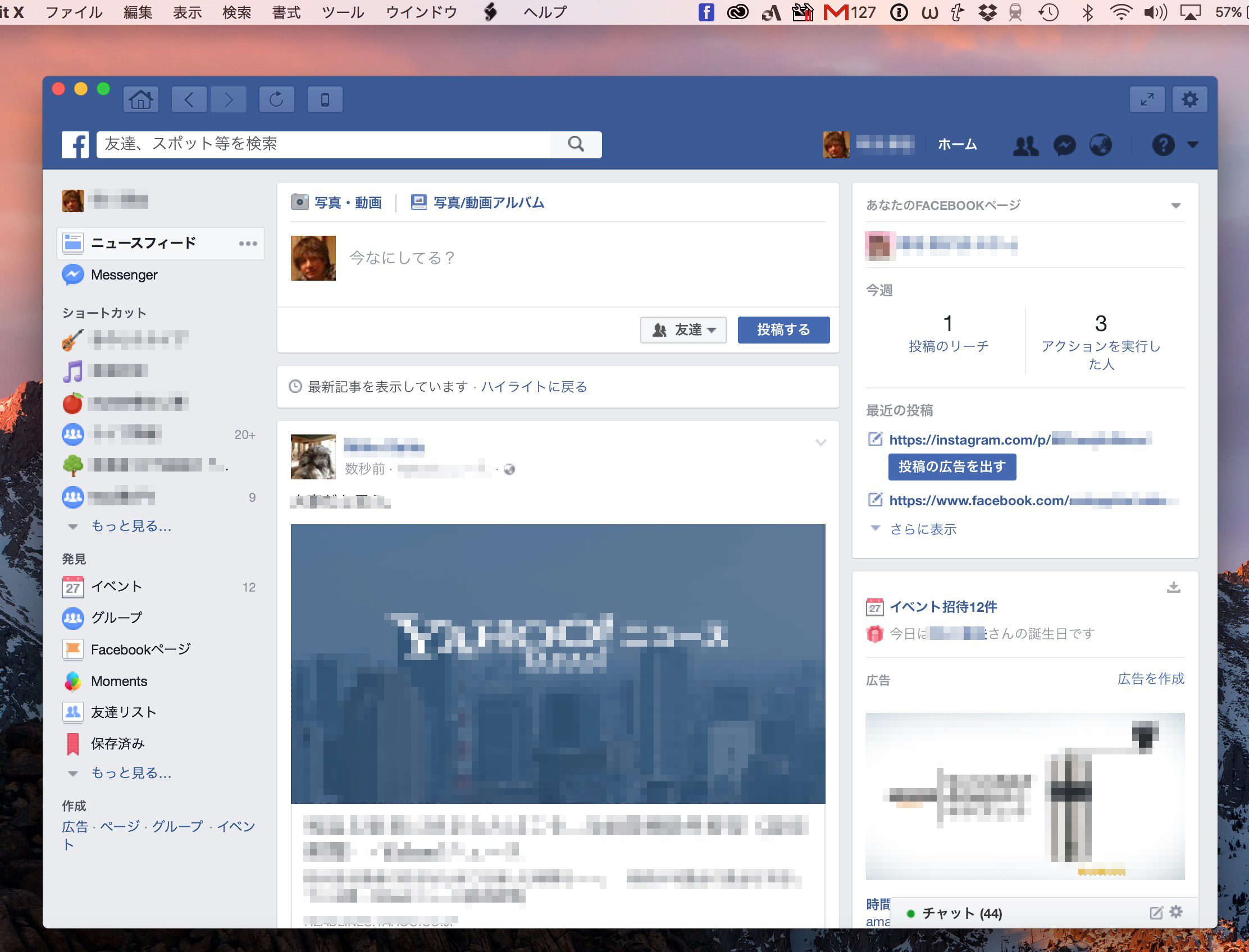
Task: Click the chat settings gear icon
Action: click(x=1176, y=912)
